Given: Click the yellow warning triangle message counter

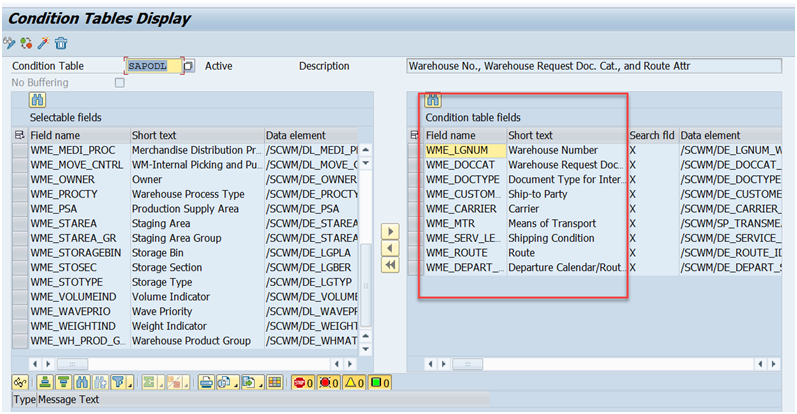Looking at the screenshot, I should coord(354,382).
